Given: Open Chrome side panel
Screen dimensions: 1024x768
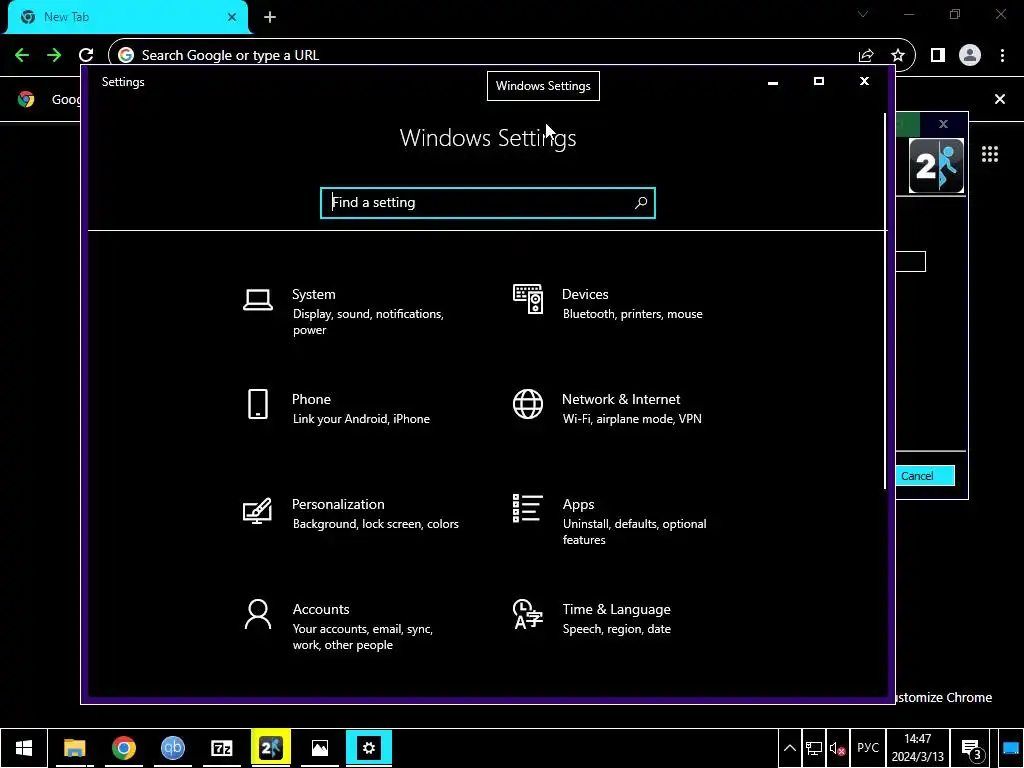Looking at the screenshot, I should (938, 56).
